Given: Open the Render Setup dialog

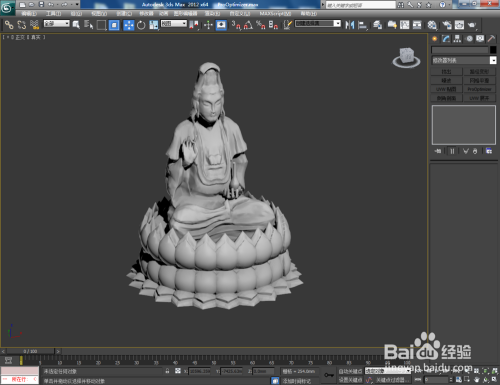Looking at the screenshot, I should (x=447, y=25).
